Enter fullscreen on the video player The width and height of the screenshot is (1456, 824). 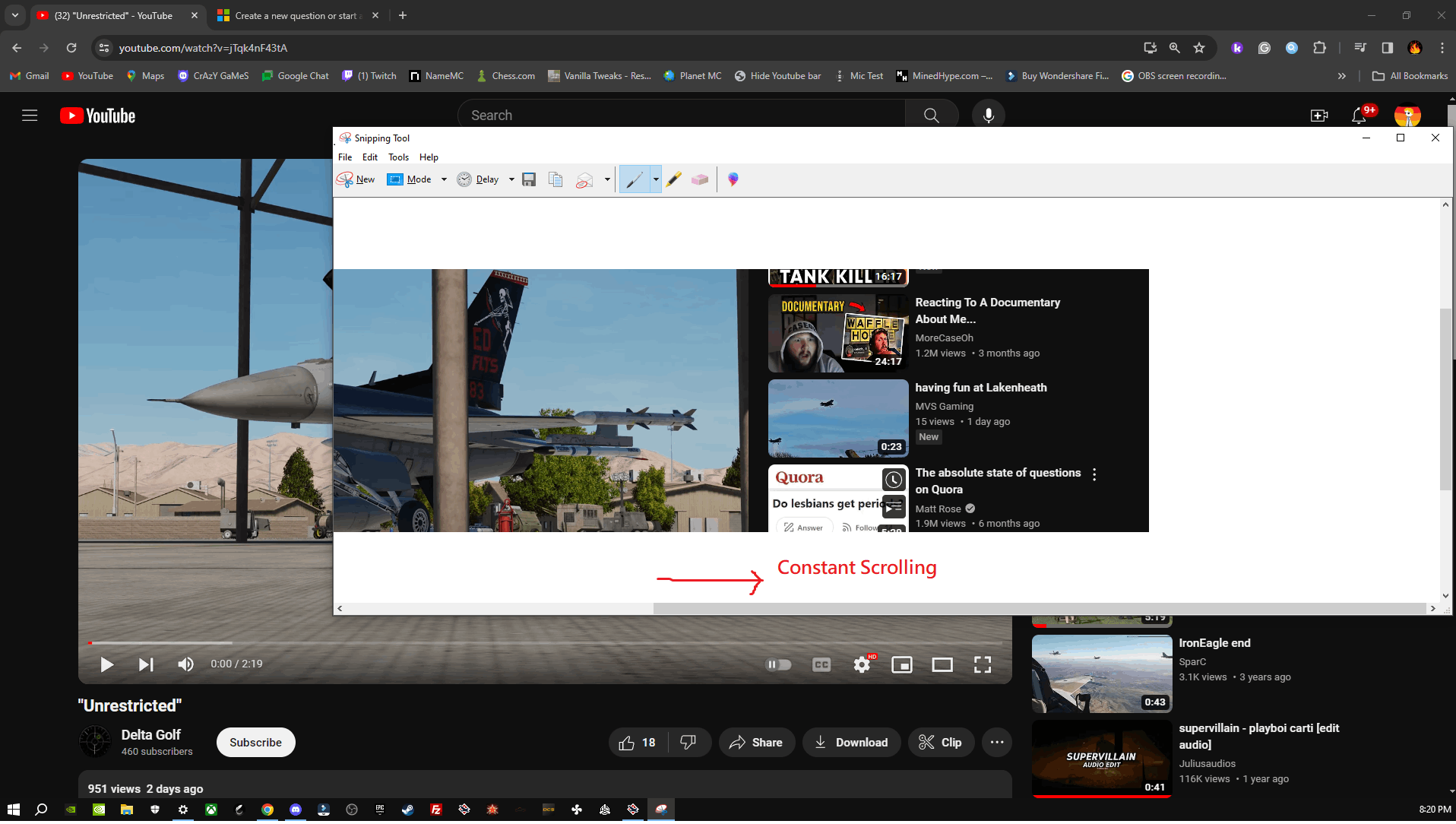[982, 665]
